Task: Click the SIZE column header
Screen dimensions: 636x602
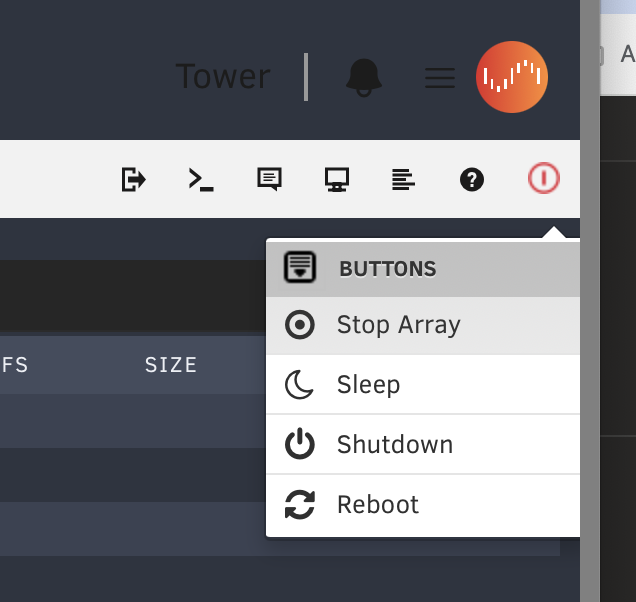Action: pos(171,365)
